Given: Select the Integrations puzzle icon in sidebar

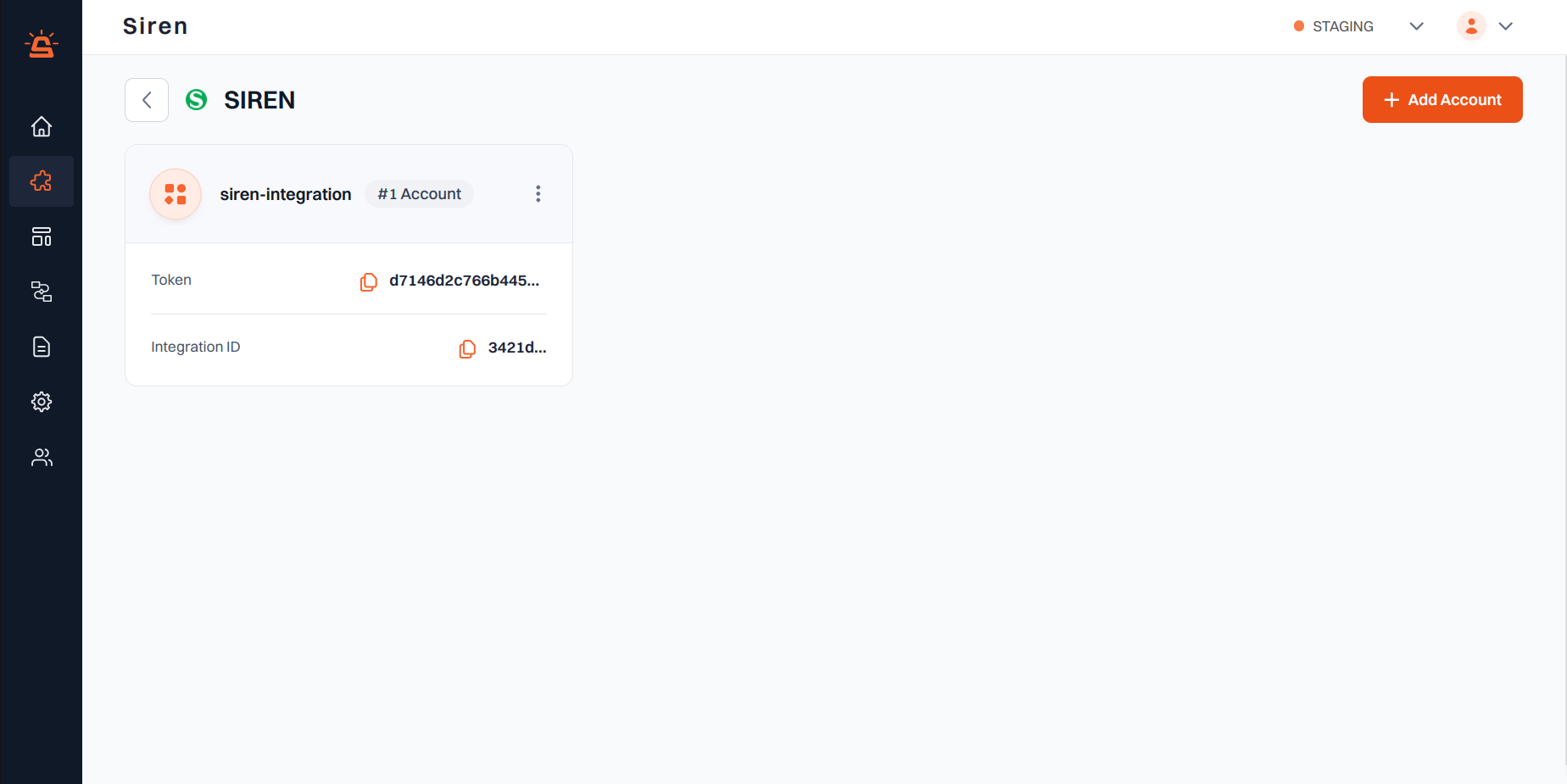Looking at the screenshot, I should (x=41, y=181).
